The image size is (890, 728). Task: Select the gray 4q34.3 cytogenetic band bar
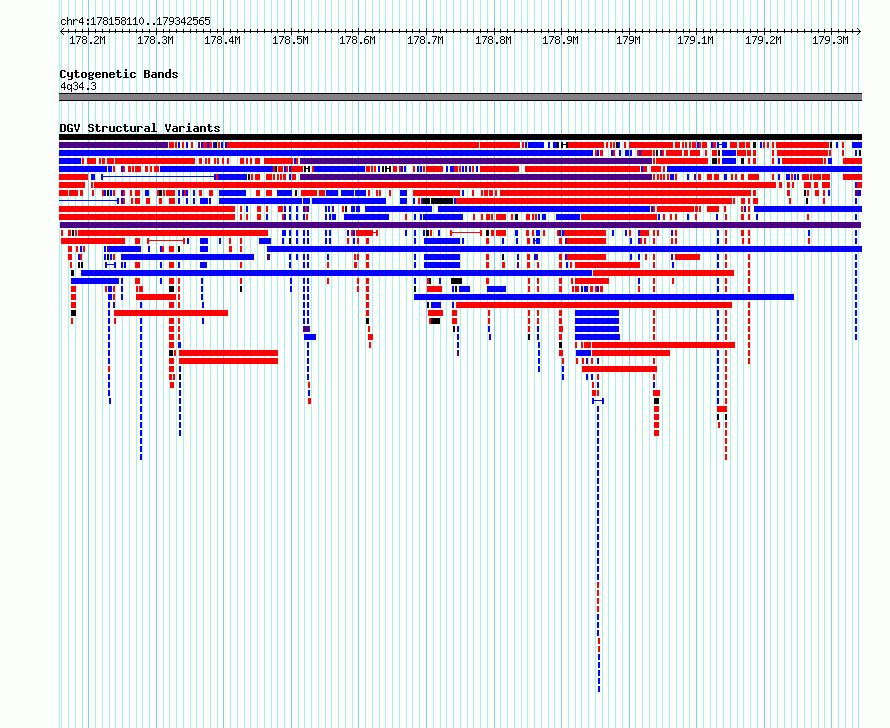point(460,97)
